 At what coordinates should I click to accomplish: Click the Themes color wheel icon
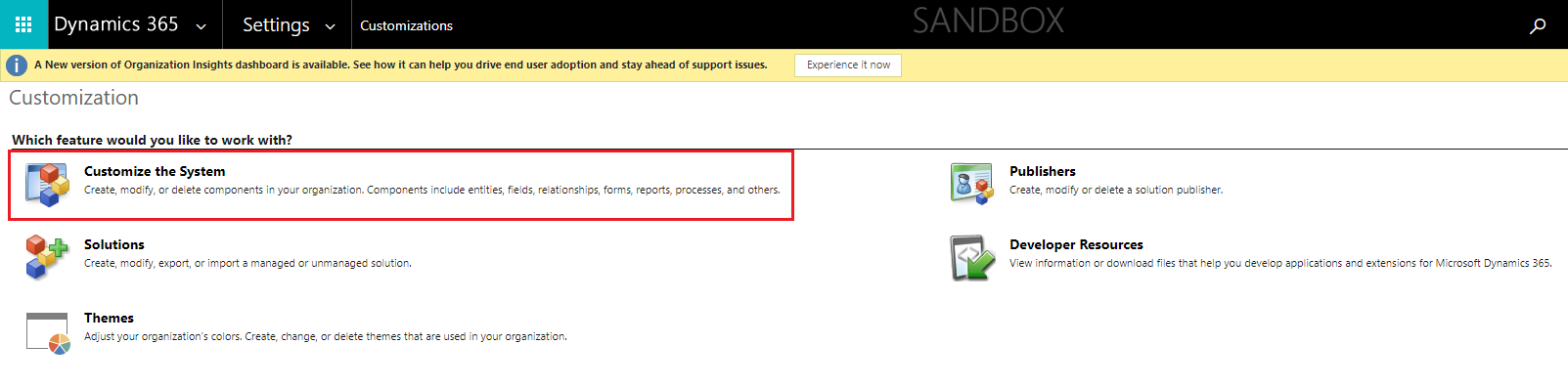pos(48,332)
